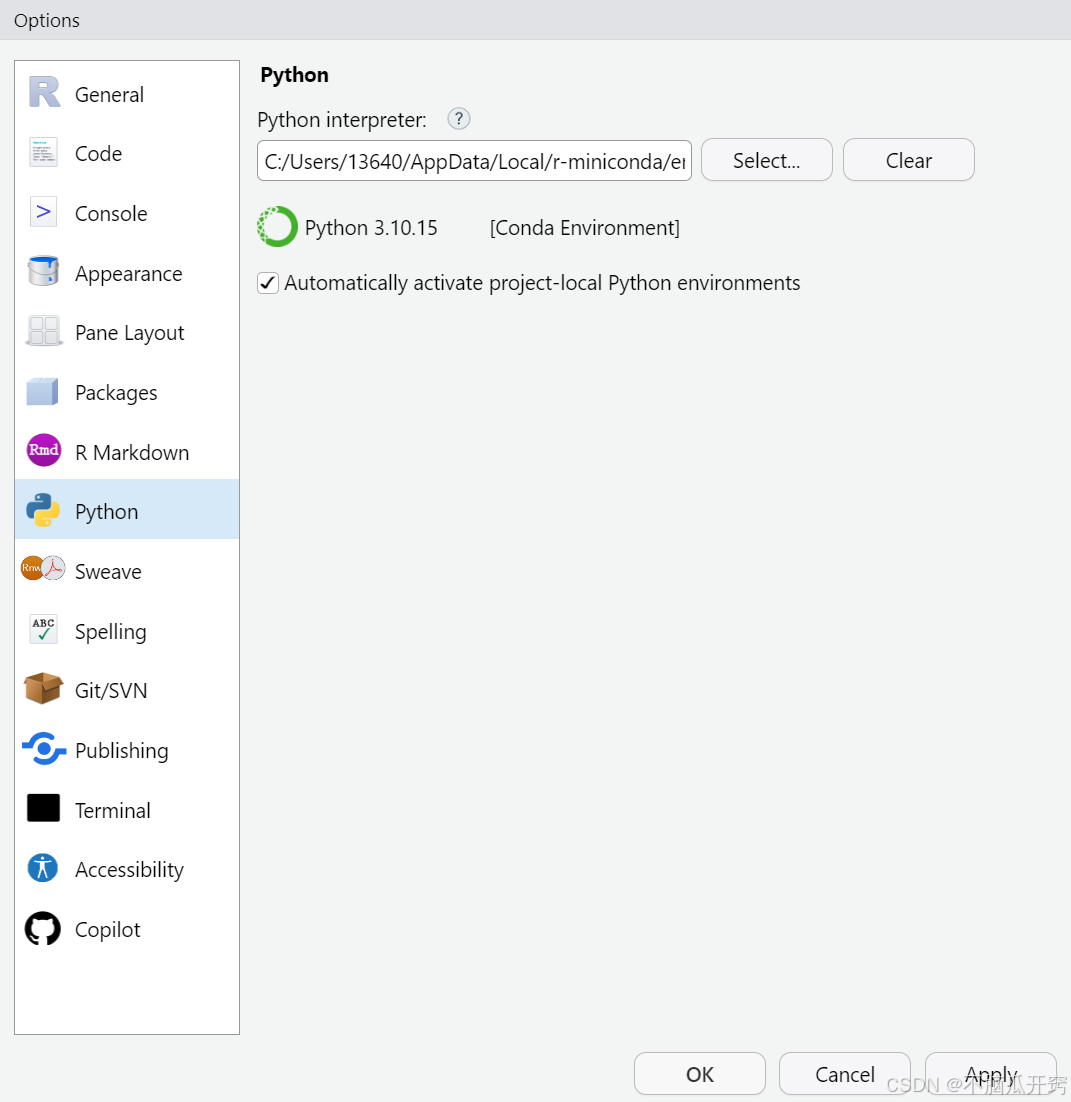
Task: Open R Markdown options label
Action: coord(132,453)
